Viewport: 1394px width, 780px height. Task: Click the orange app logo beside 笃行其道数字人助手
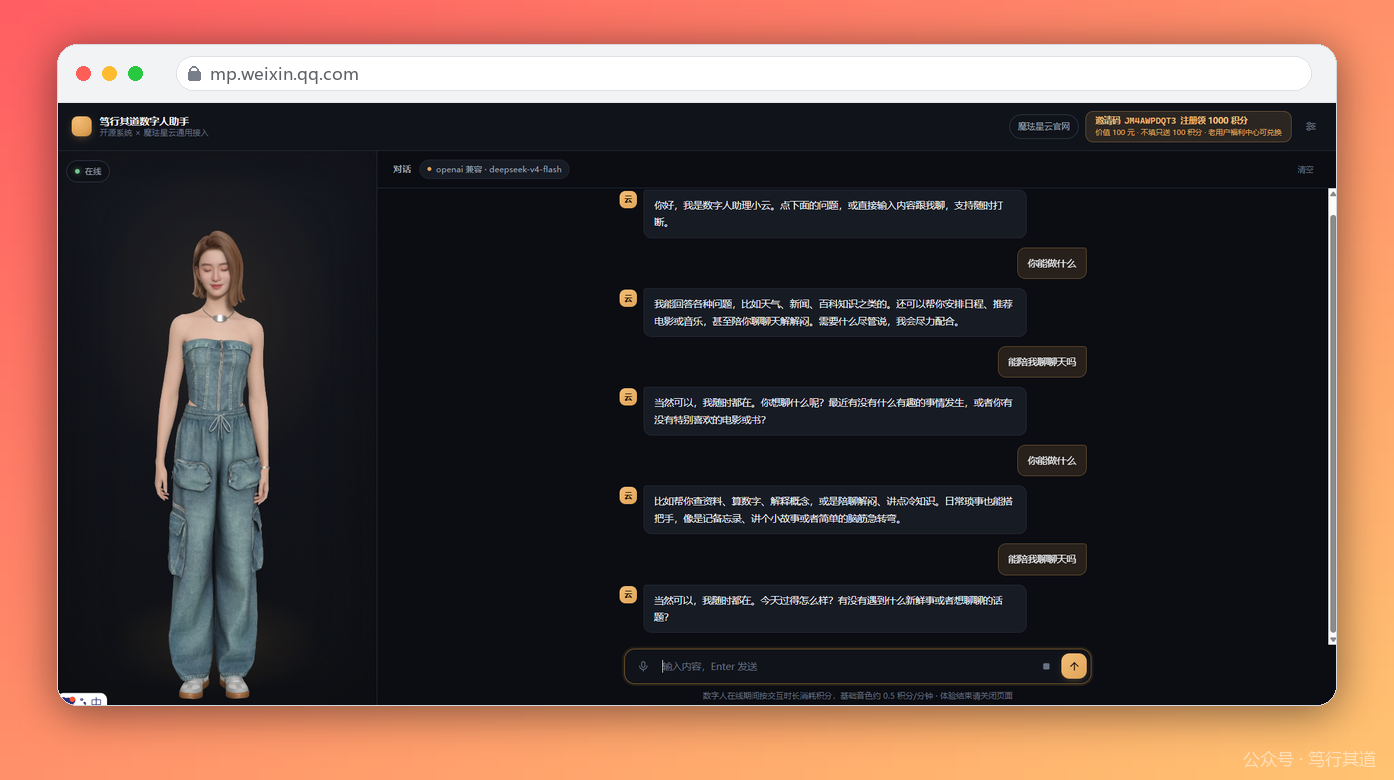coord(82,126)
